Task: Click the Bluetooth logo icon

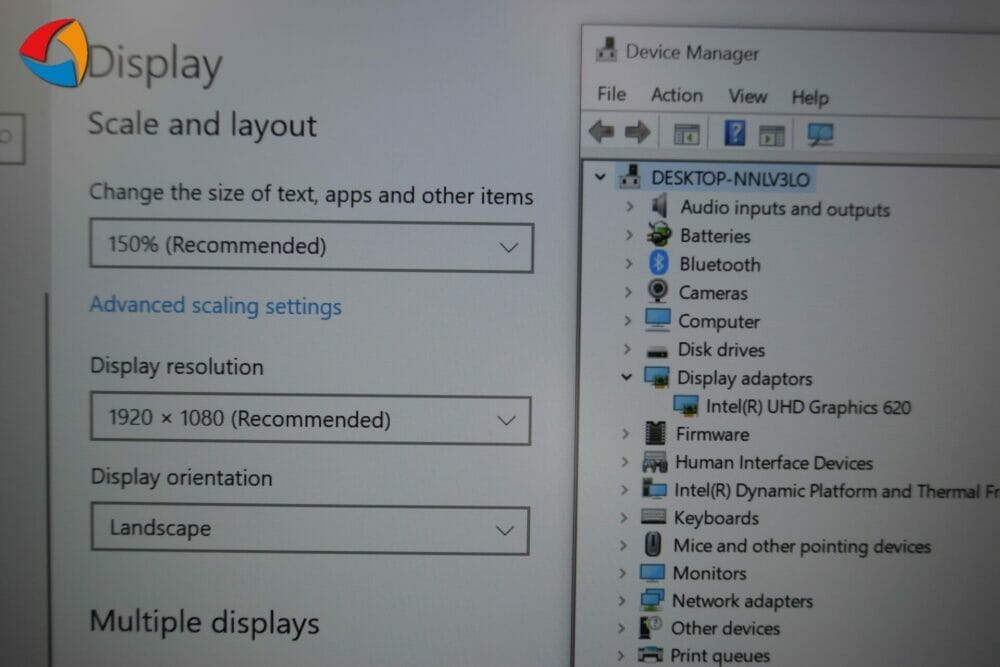Action: [x=659, y=263]
